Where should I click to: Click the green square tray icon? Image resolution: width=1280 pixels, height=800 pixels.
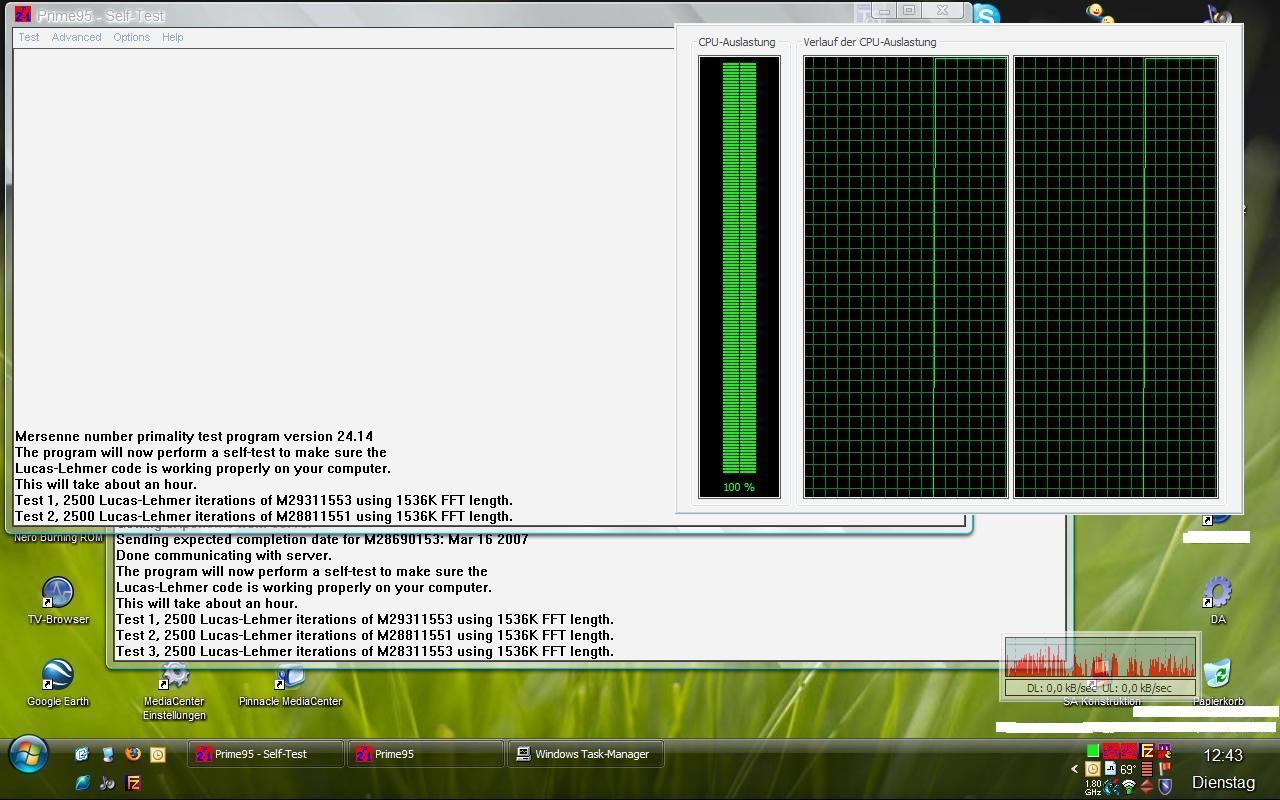coord(1093,750)
